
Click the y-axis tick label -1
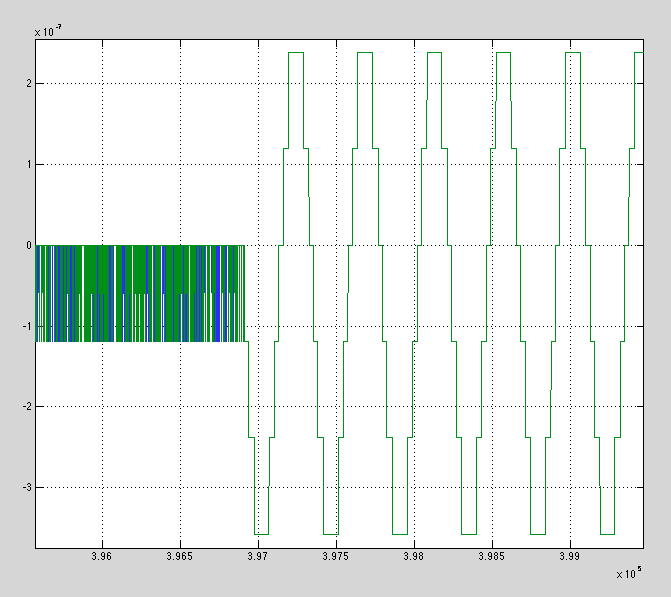pyautogui.click(x=25, y=326)
